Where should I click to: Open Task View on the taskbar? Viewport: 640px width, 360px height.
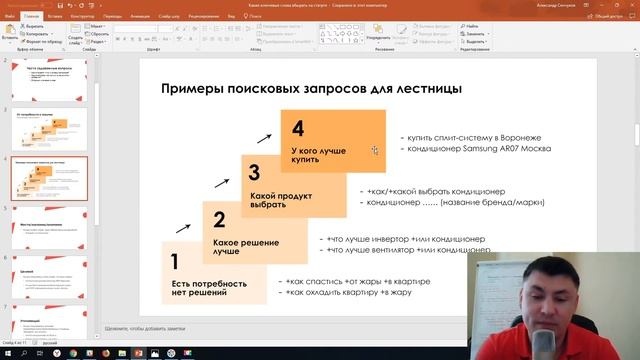click(40, 353)
